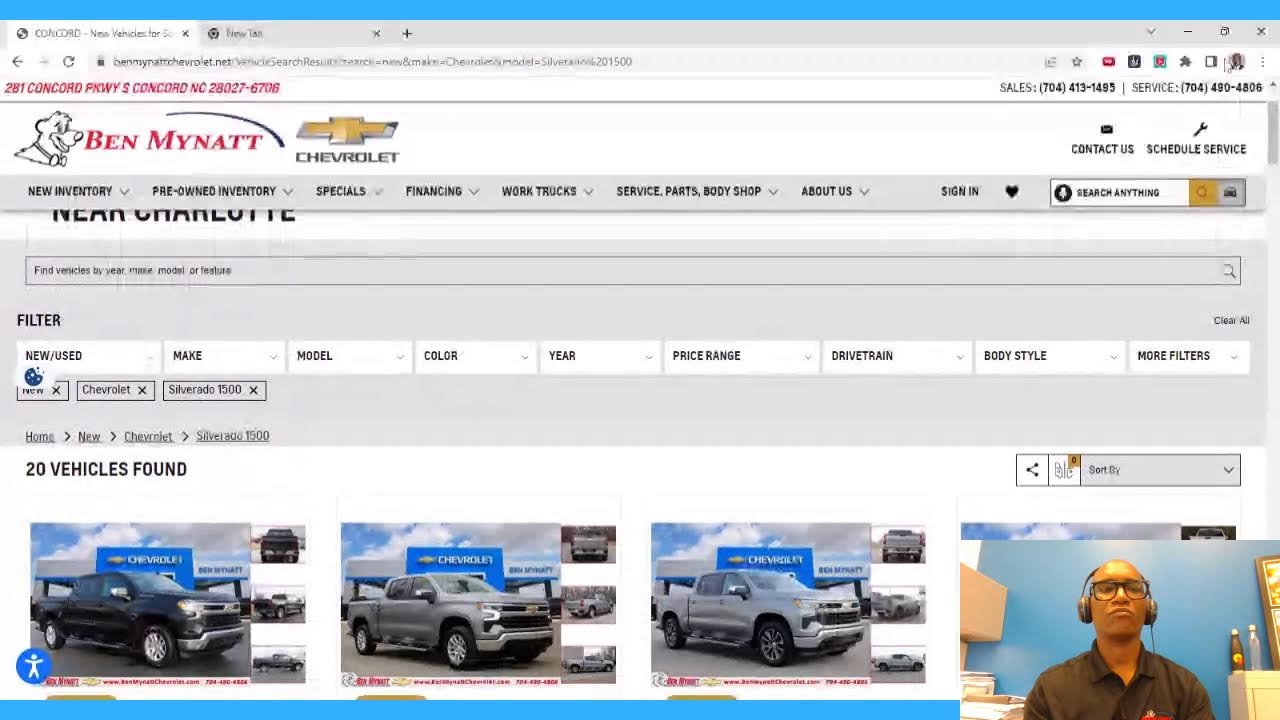
Task: Open the first gray Silverado main photo
Action: 450,603
